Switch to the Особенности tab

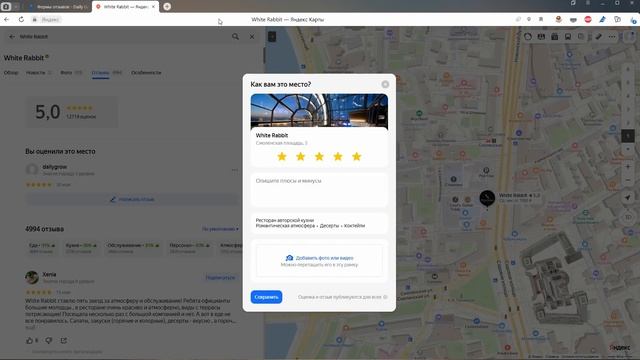[x=146, y=73]
